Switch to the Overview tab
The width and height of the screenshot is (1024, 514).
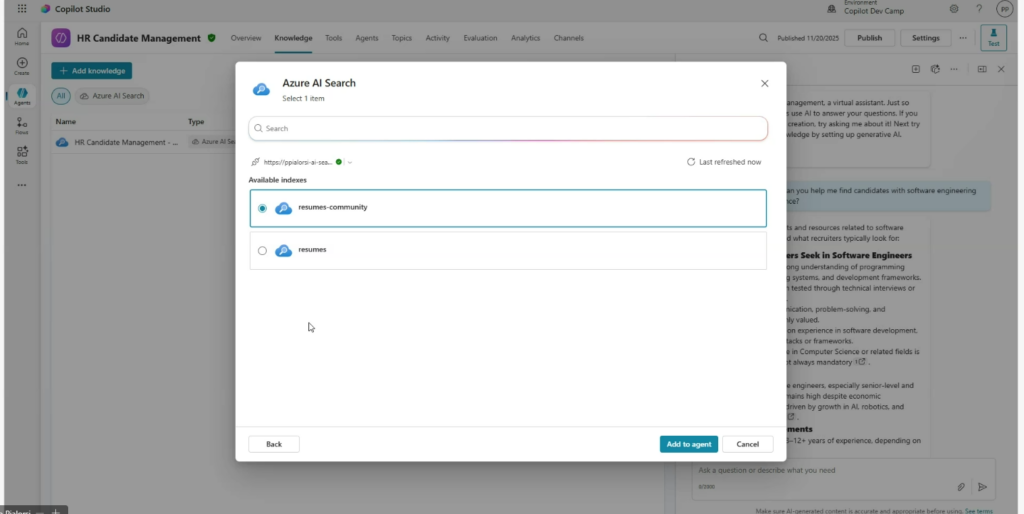pyautogui.click(x=246, y=38)
